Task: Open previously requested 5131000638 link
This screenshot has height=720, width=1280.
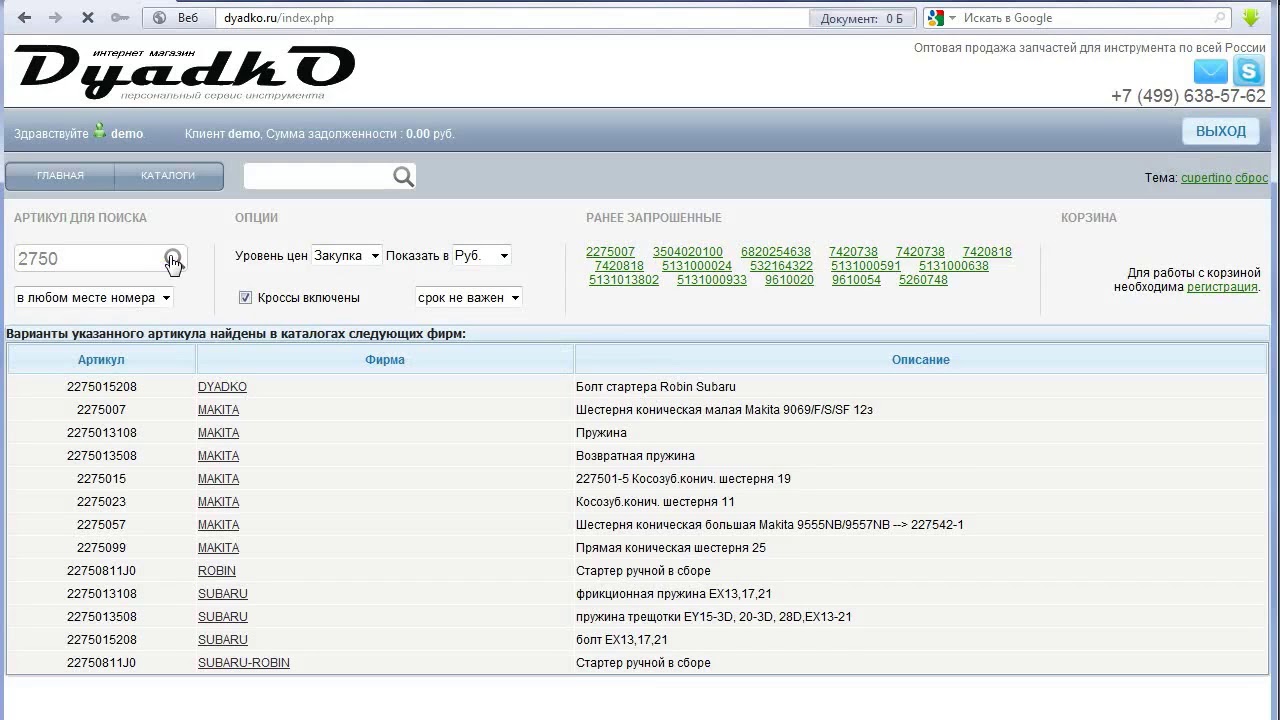Action: 954,266
